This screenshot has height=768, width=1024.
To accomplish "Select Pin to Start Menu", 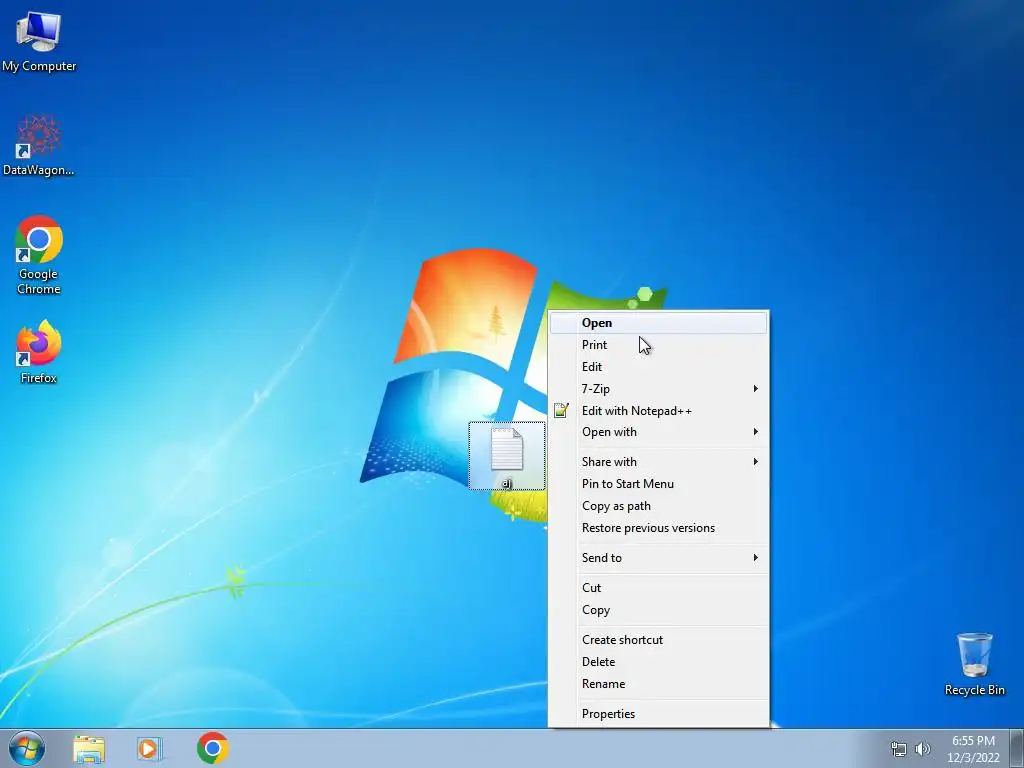I will point(658,484).
